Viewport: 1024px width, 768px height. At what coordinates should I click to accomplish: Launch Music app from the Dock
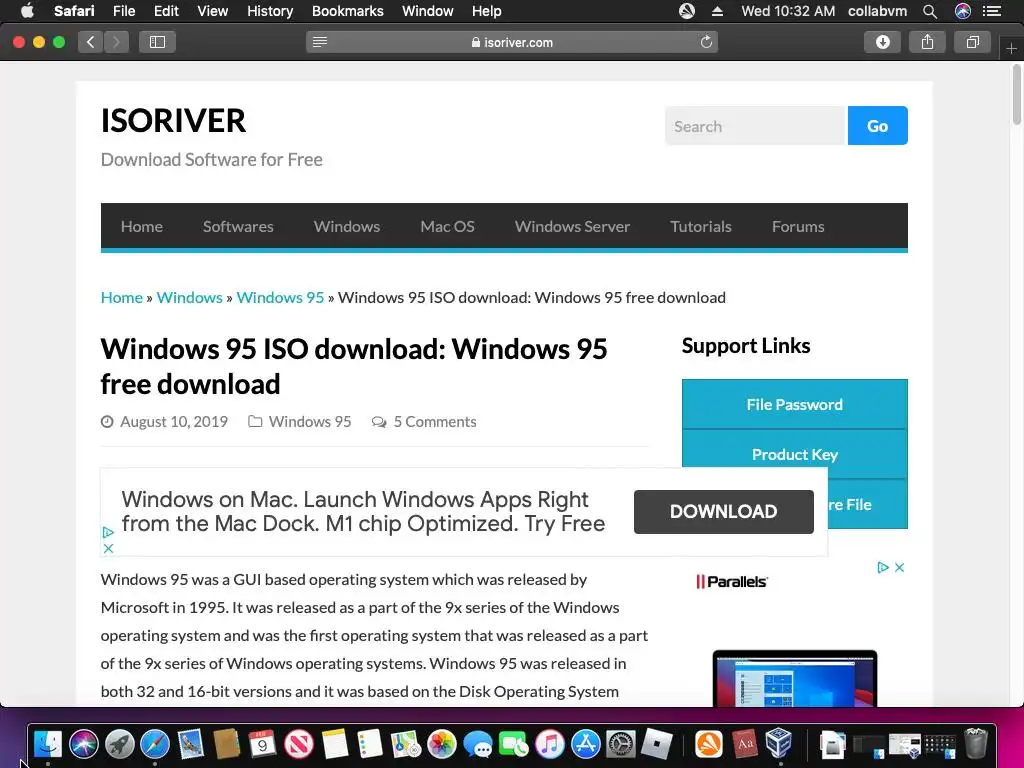[549, 743]
